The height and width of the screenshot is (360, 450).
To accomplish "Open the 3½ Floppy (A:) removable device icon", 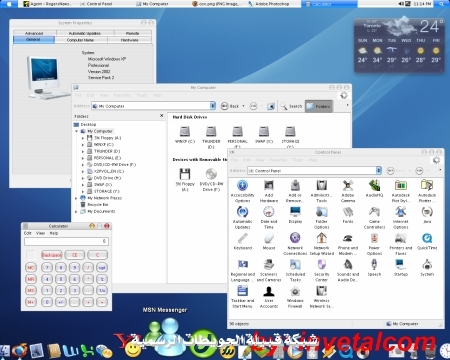I will [x=185, y=179].
